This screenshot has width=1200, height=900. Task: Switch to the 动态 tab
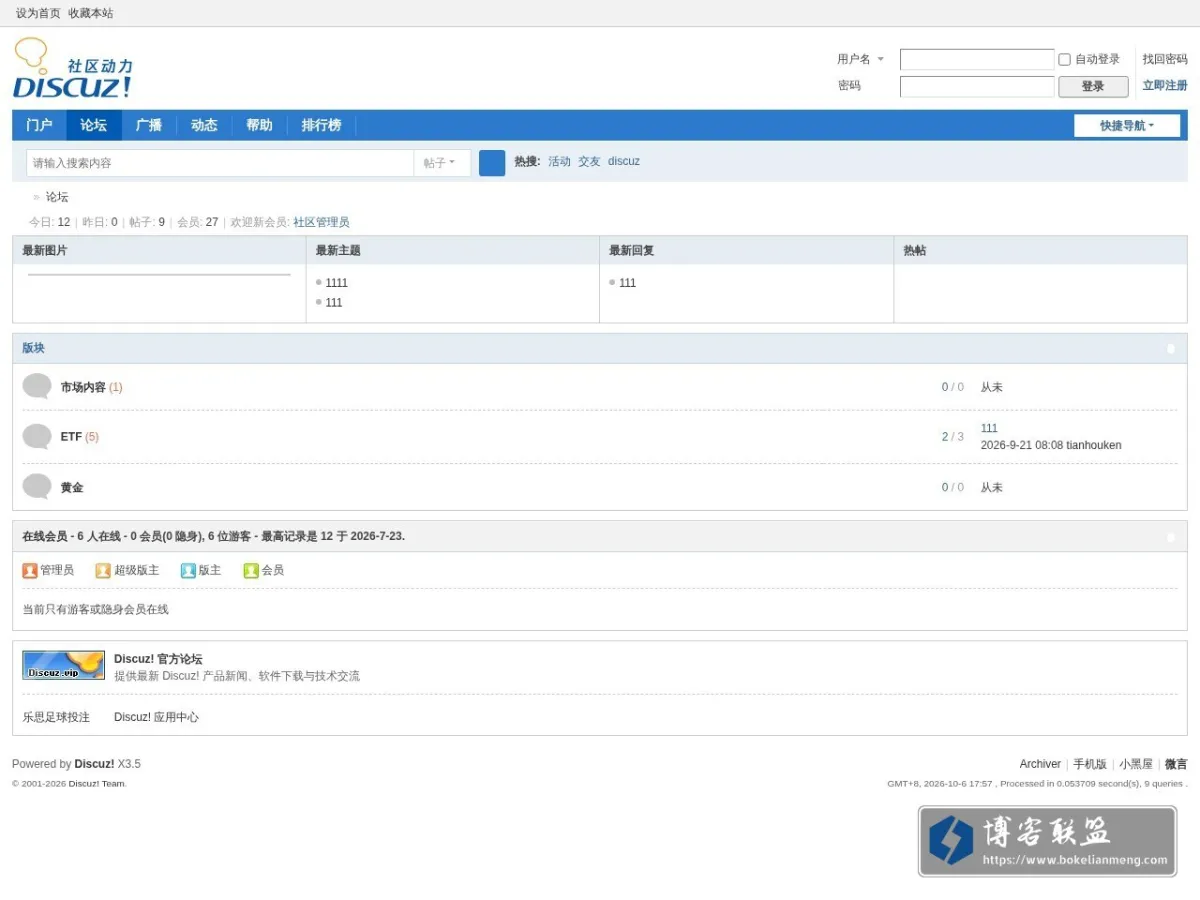(x=204, y=125)
